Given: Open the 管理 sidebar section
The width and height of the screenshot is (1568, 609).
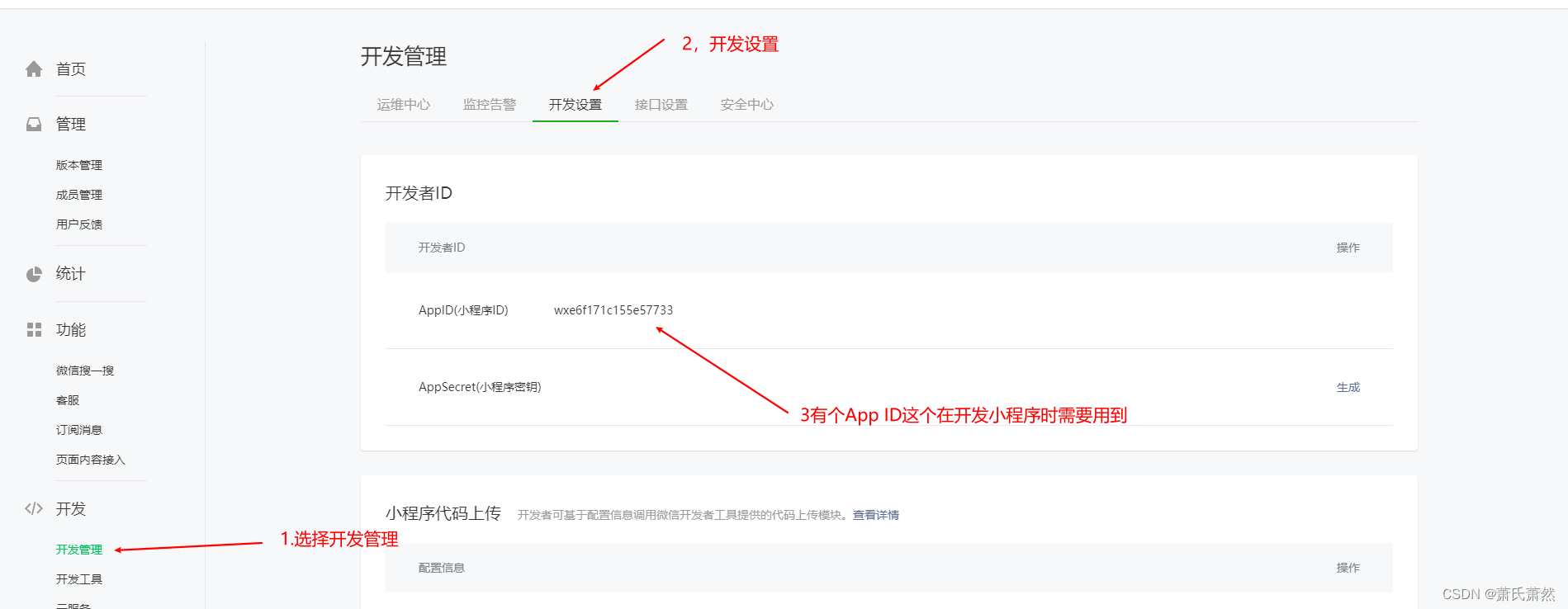Looking at the screenshot, I should (x=71, y=125).
